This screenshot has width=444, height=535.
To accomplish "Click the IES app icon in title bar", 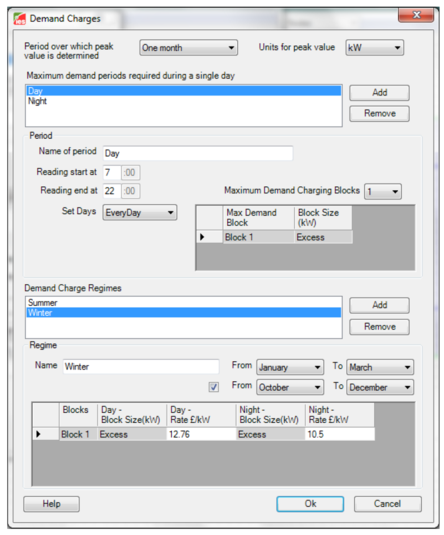I will (20, 18).
